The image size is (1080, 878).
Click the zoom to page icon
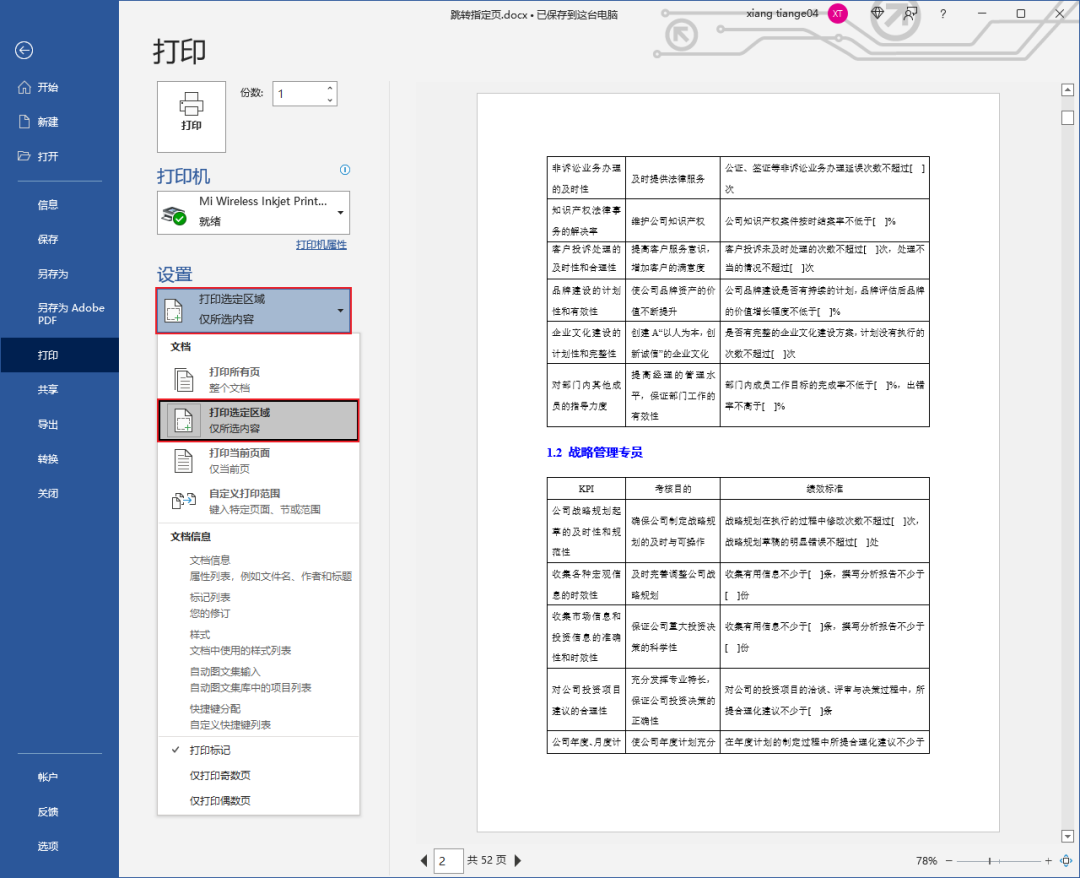pos(1066,860)
